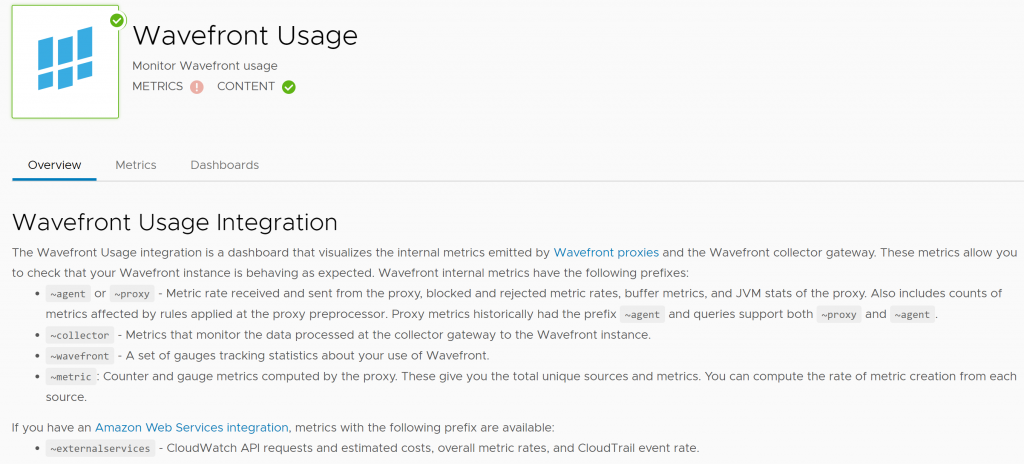Click the green CONTENT check icon
Screen dimensions: 1024x464
tap(289, 86)
